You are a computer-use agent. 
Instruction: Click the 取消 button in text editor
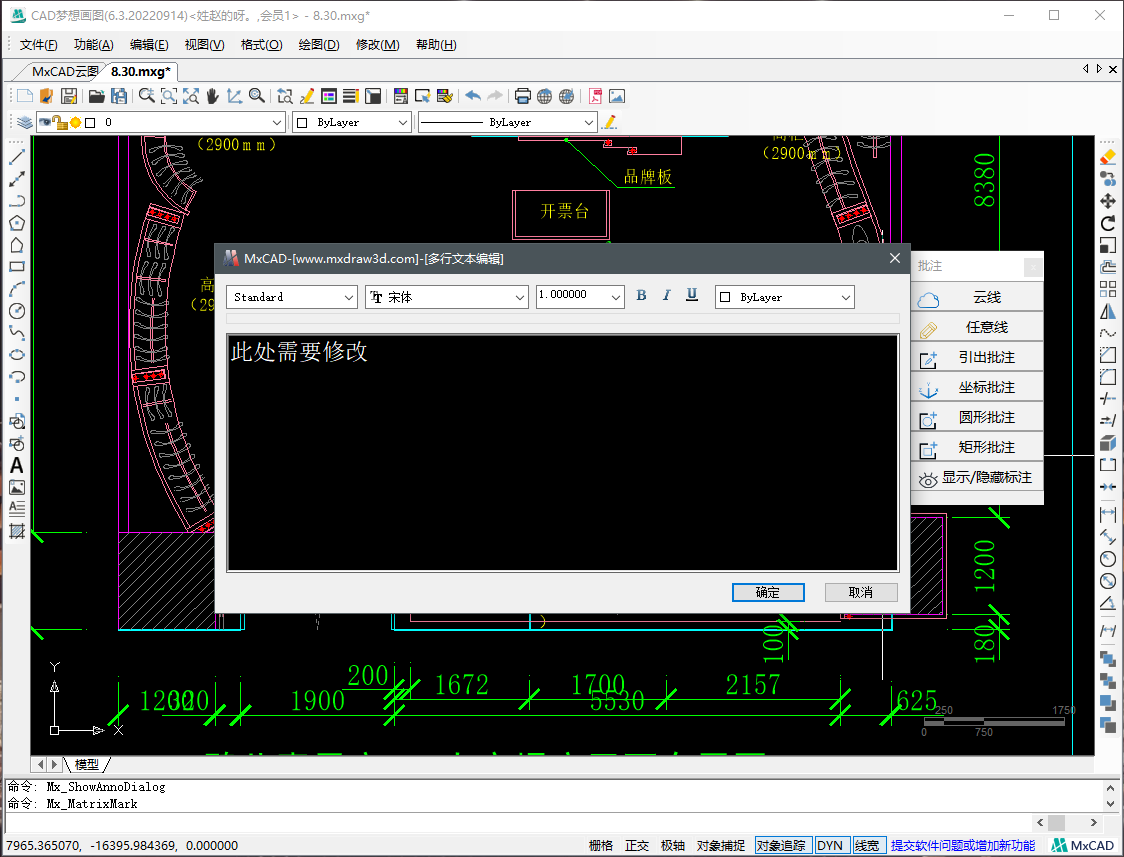click(861, 593)
